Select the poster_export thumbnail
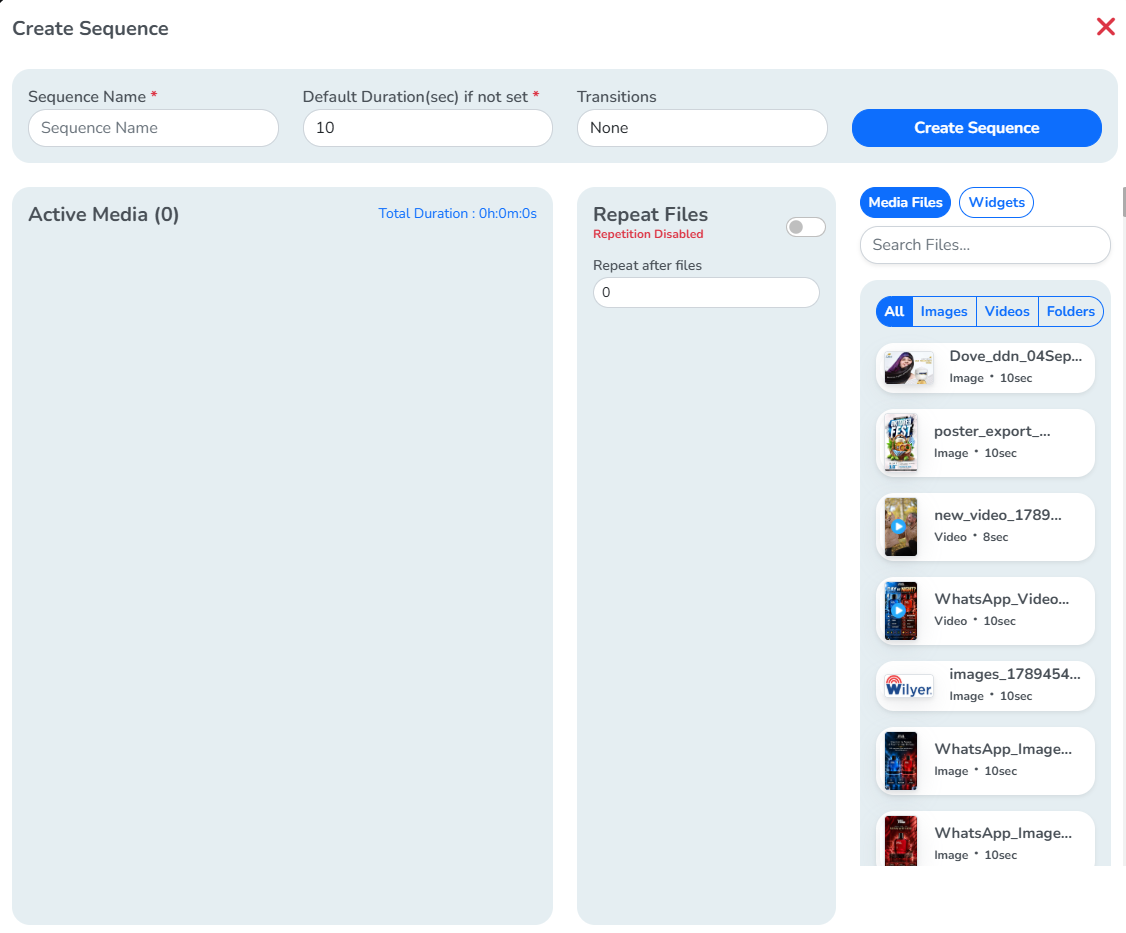 point(901,443)
